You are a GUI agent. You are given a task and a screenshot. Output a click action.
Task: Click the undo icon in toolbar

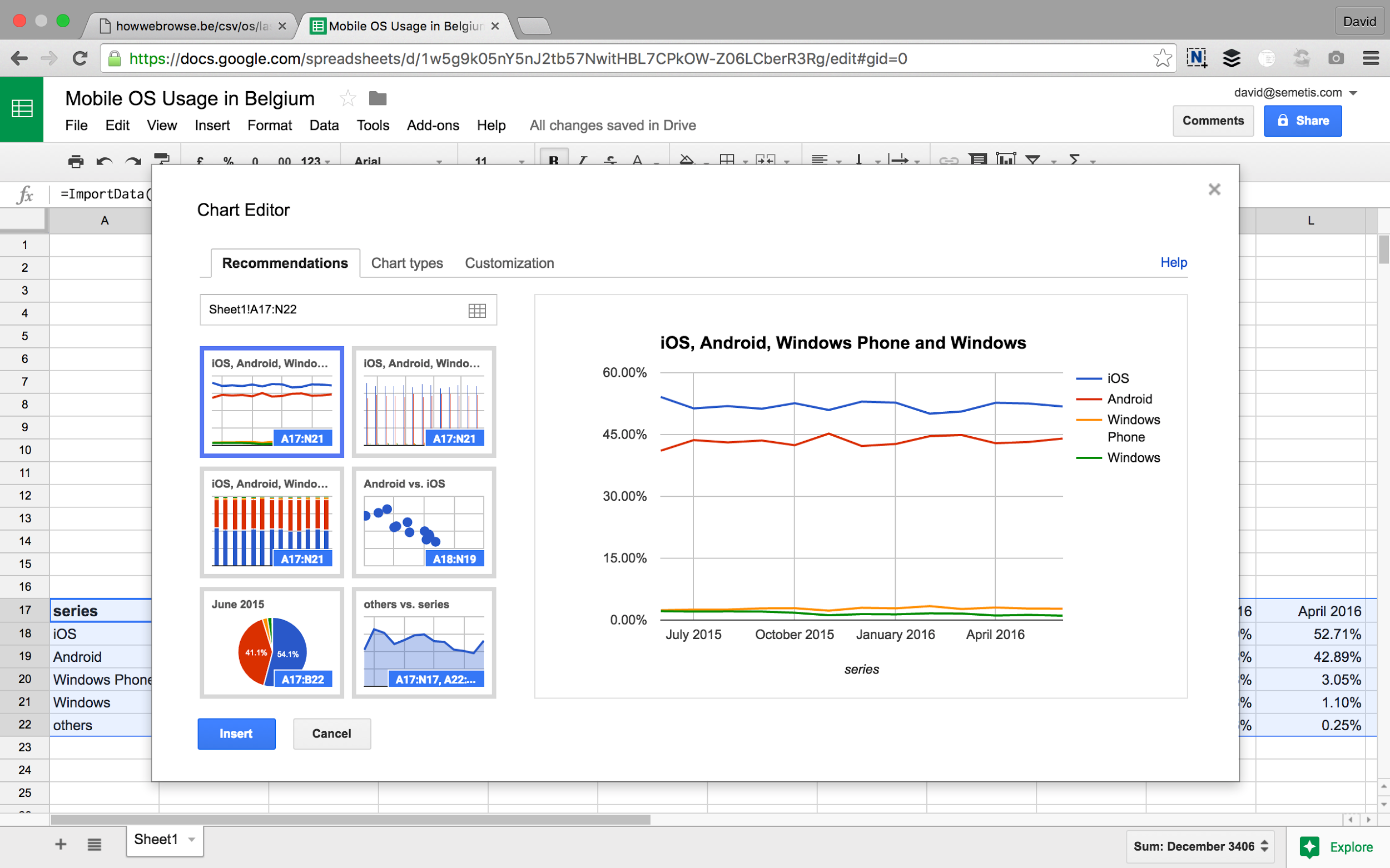(104, 161)
